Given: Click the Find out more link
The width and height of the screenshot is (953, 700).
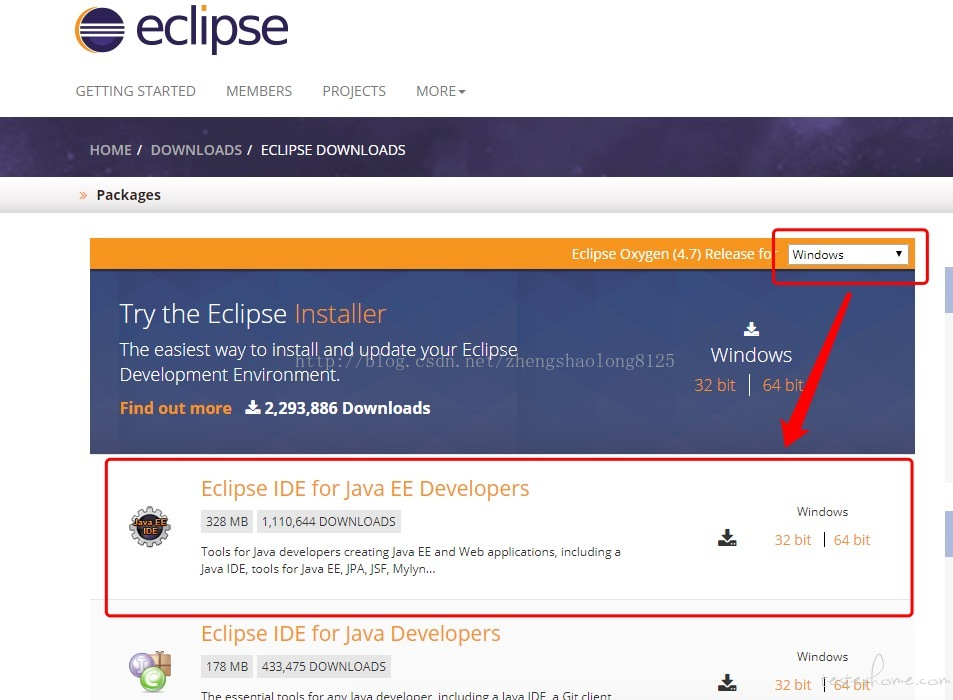Looking at the screenshot, I should 176,408.
